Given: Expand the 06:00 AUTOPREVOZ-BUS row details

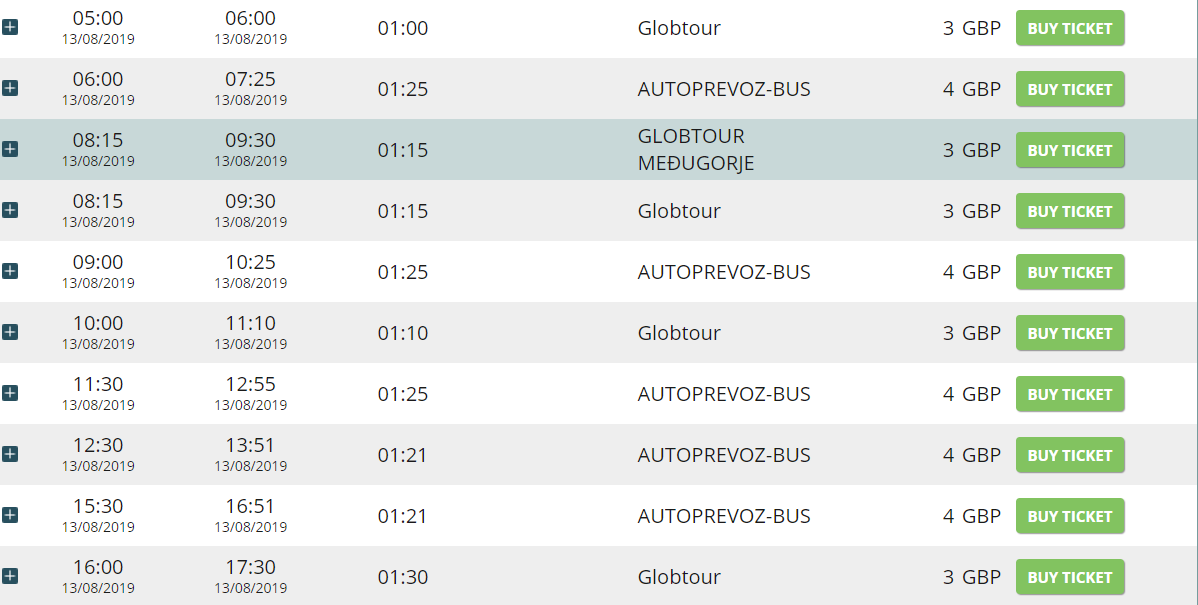Looking at the screenshot, I should pyautogui.click(x=10, y=88).
